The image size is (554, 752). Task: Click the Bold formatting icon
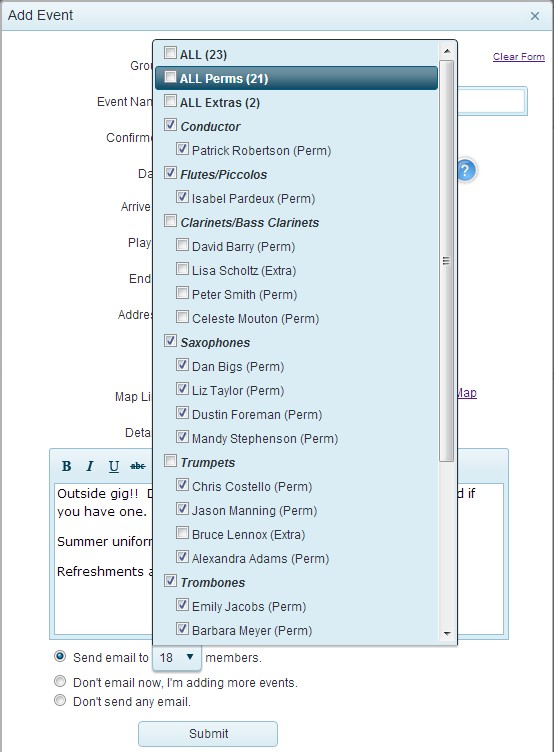pyautogui.click(x=67, y=466)
